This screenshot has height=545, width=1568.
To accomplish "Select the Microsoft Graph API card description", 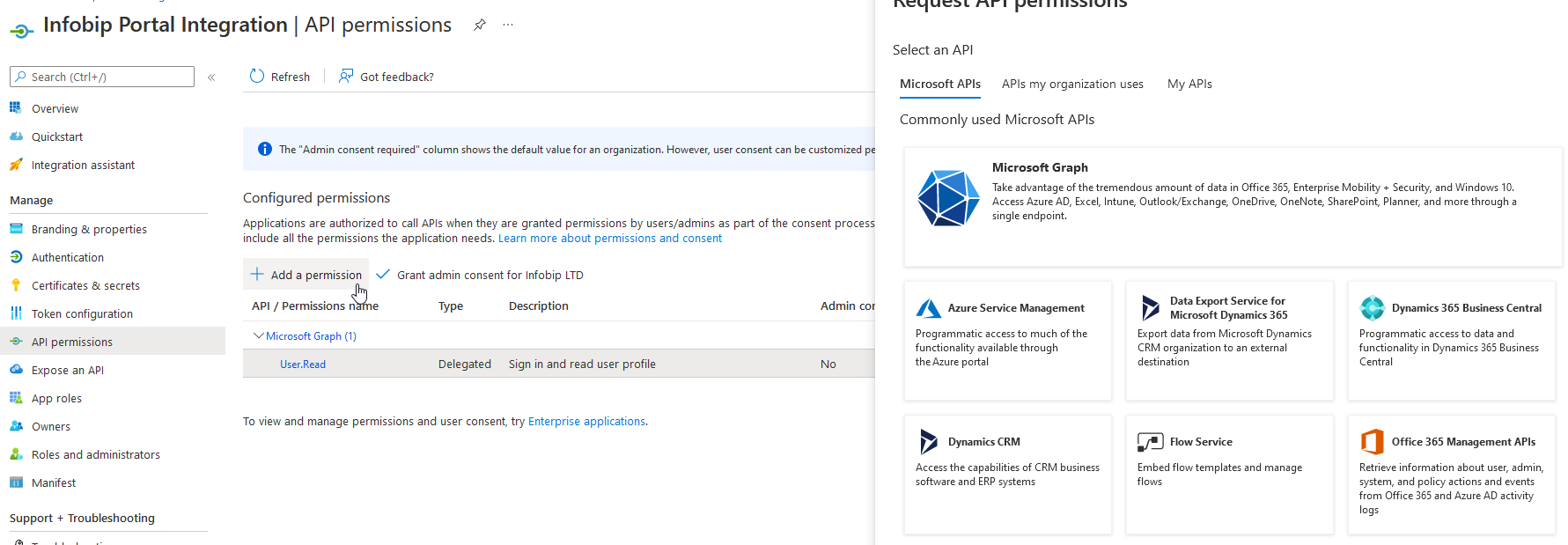I will click(1255, 202).
